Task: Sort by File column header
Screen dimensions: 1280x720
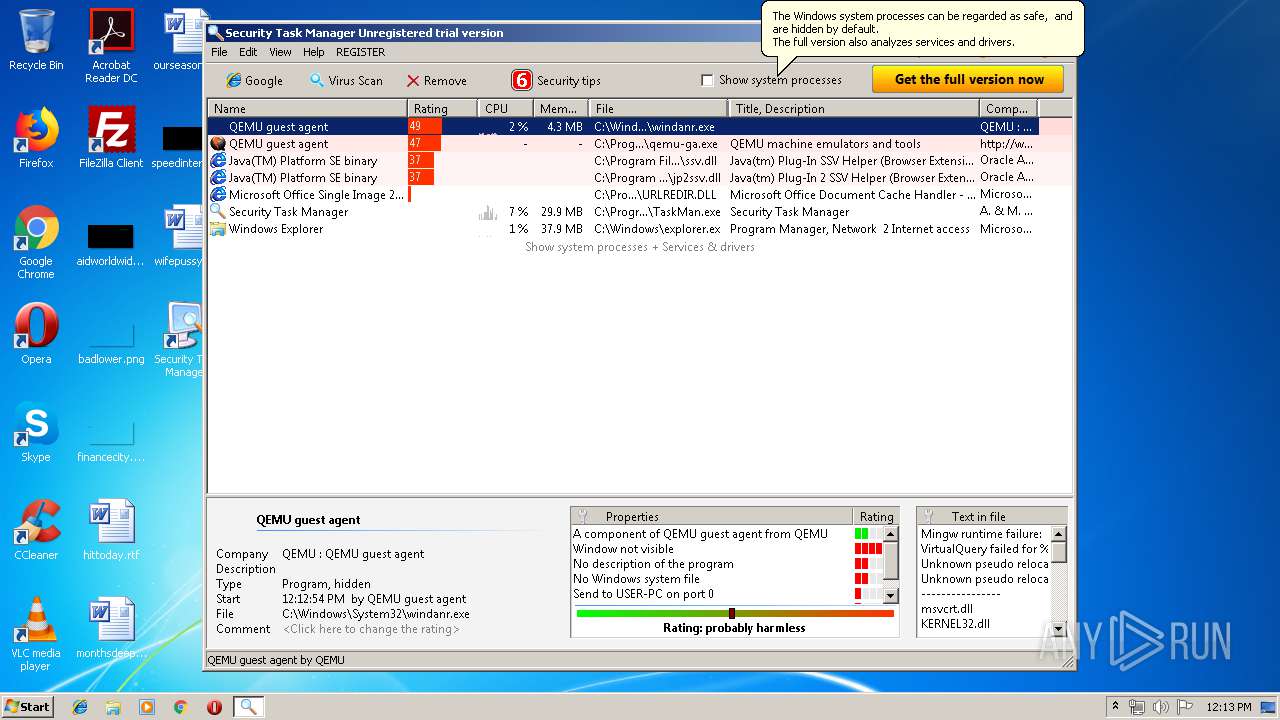Action: tap(658, 108)
